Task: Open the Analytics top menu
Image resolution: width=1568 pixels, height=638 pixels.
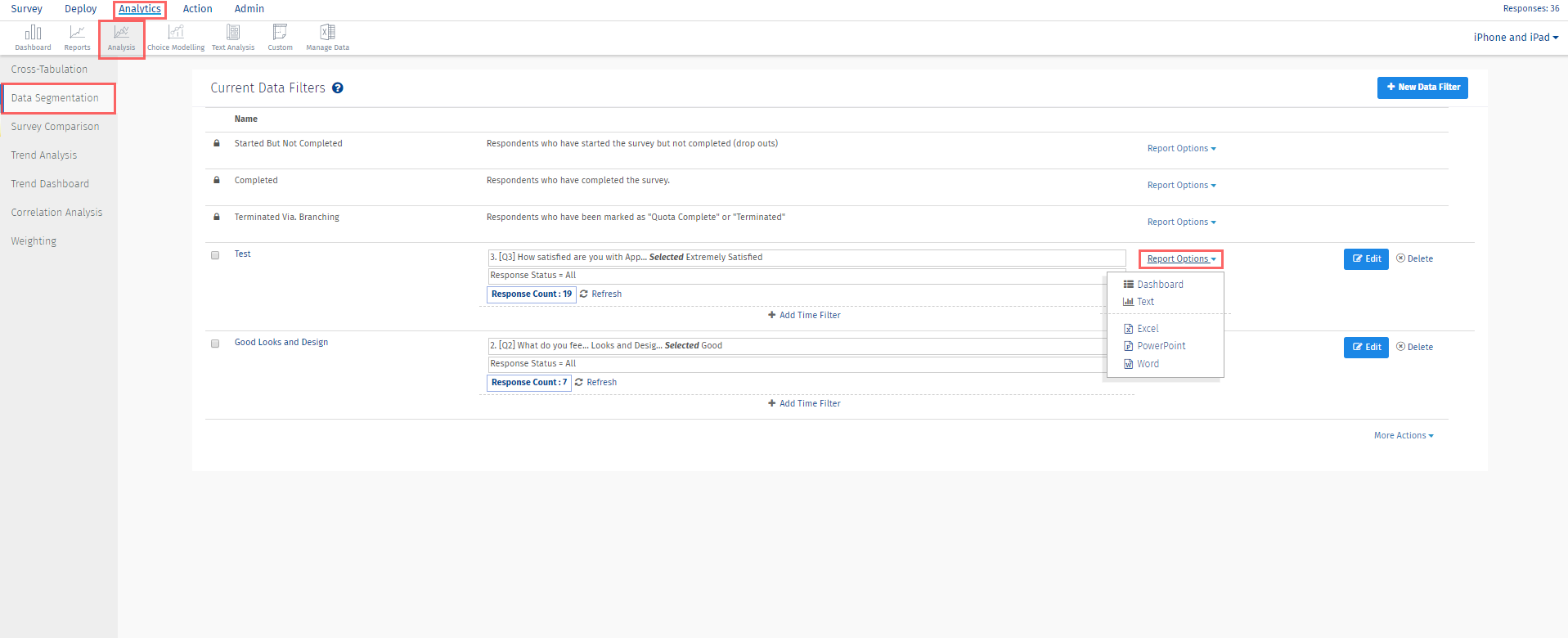Action: [x=140, y=9]
